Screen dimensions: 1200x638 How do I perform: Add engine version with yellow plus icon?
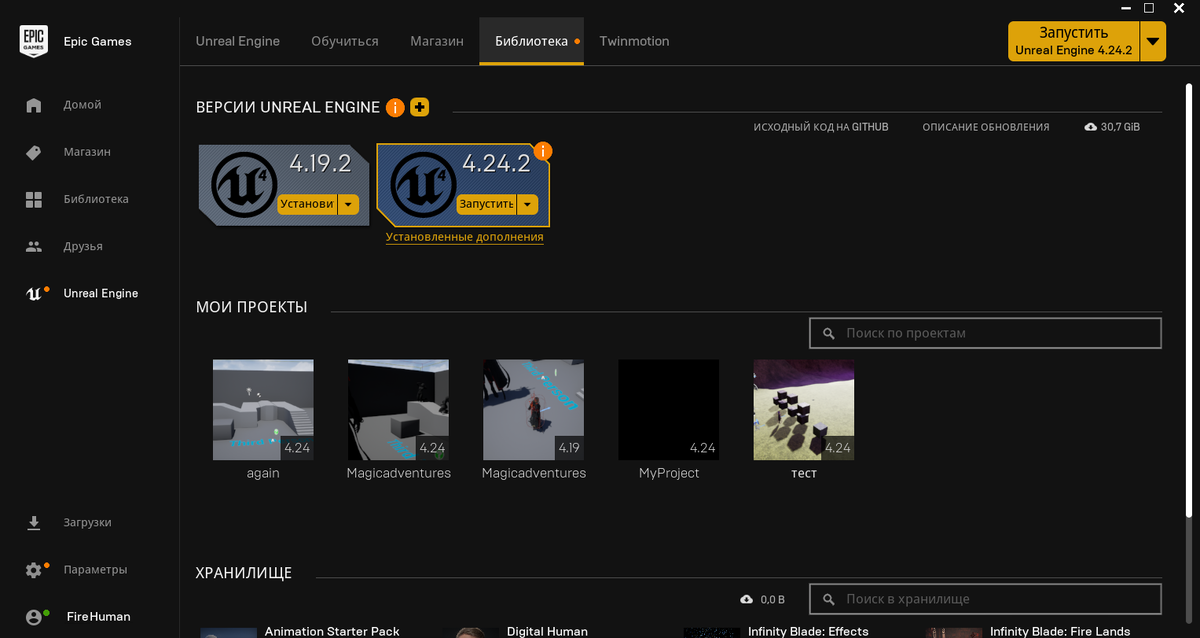pos(420,107)
